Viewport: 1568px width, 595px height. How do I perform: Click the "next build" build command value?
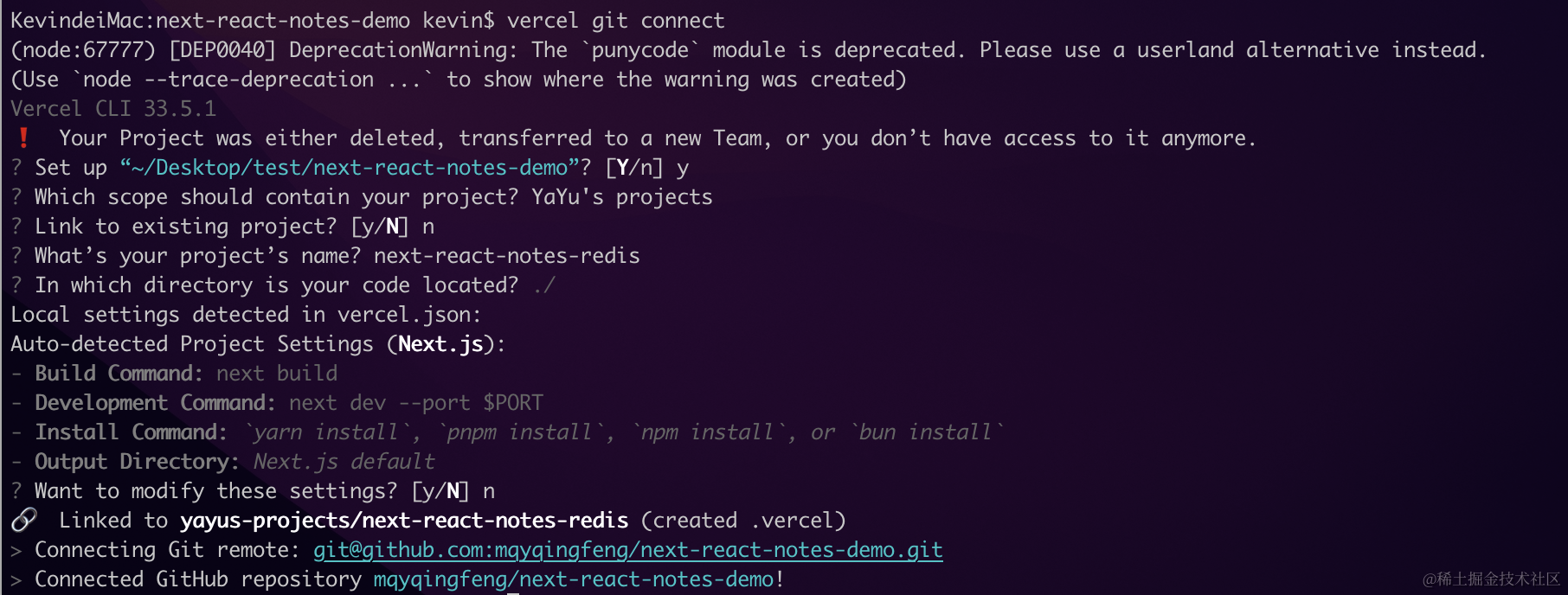pos(277,374)
